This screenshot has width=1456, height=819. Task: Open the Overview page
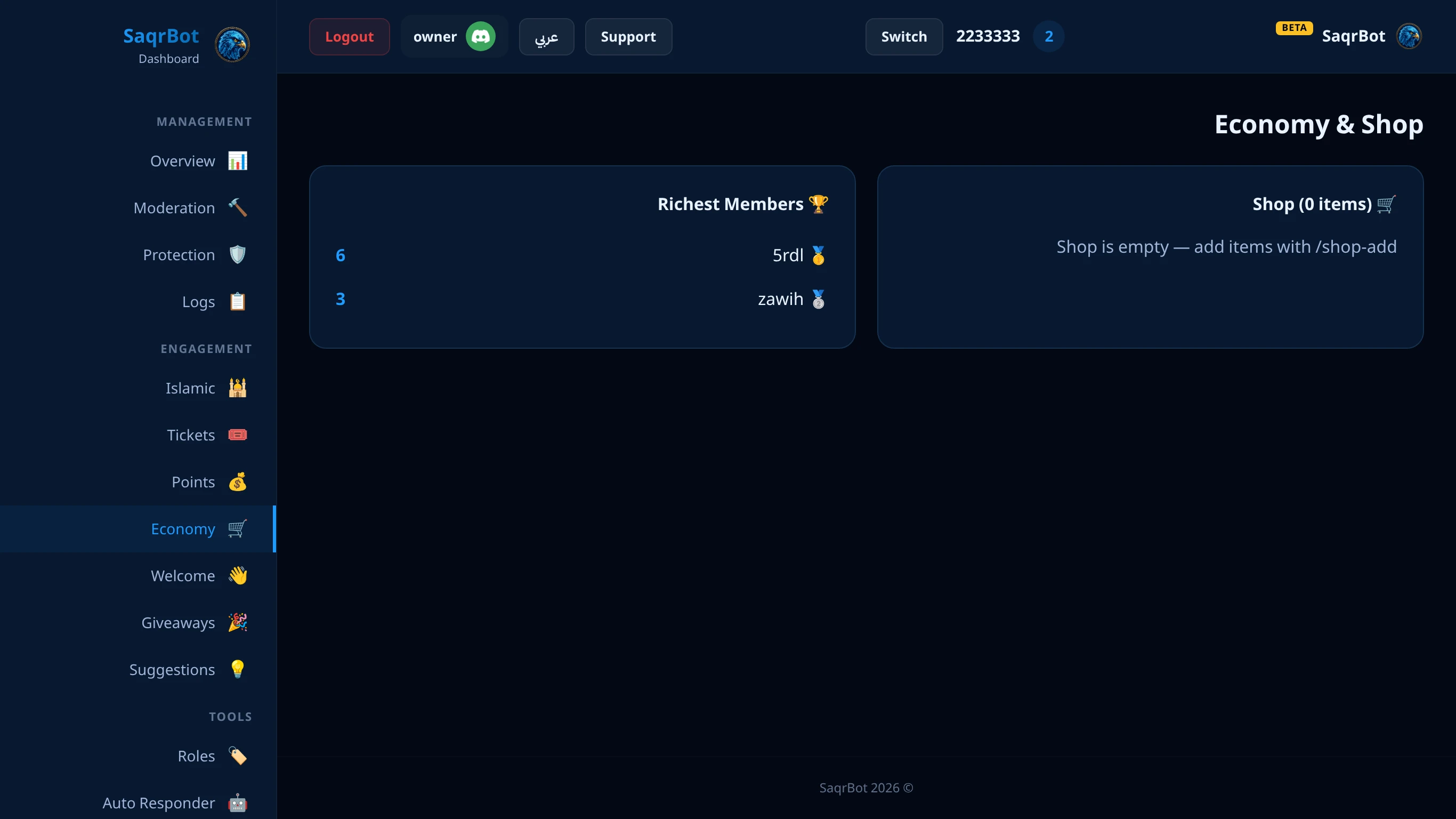click(138, 161)
